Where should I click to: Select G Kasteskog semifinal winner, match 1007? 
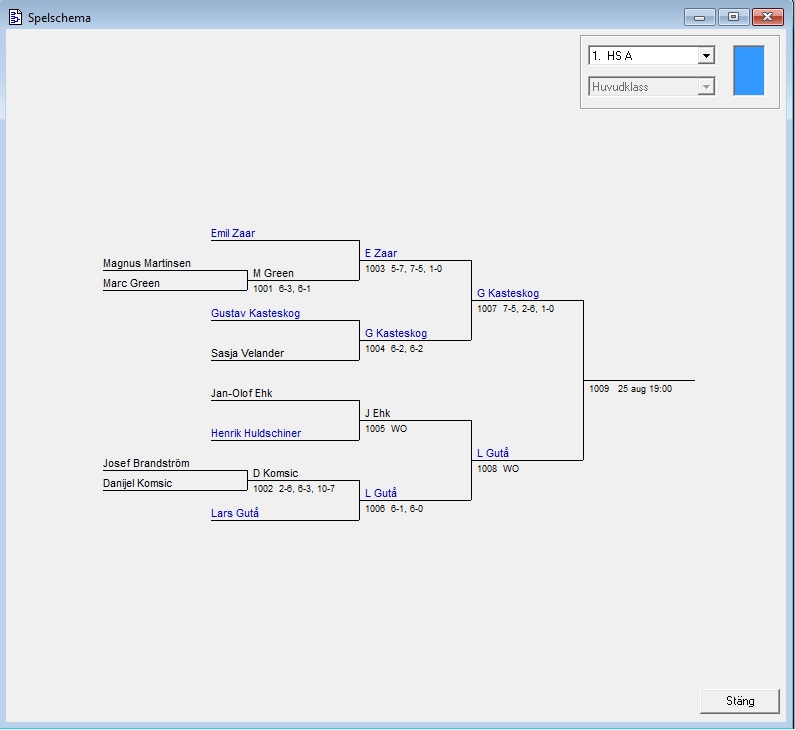click(508, 293)
